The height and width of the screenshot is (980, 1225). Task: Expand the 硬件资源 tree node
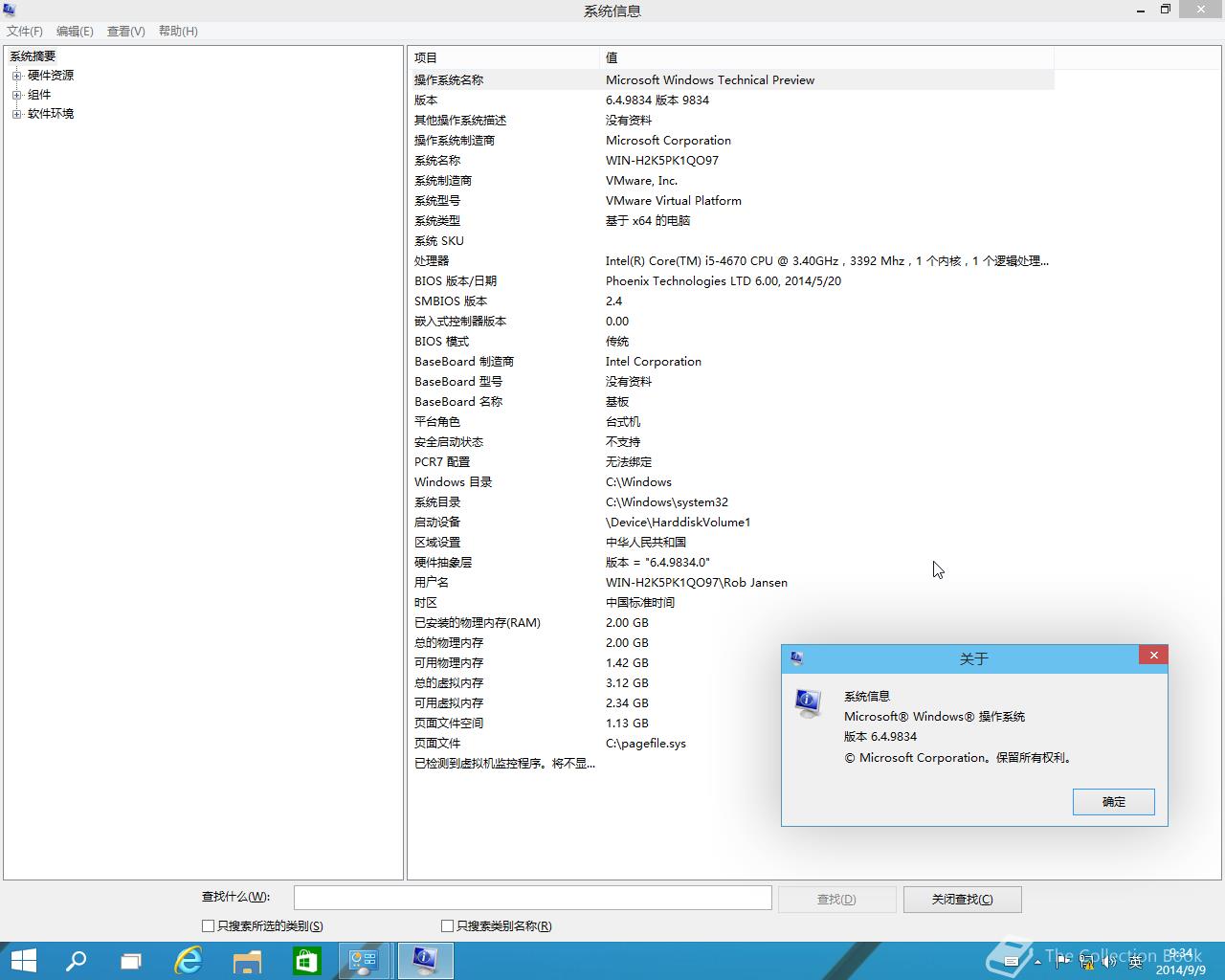point(16,76)
